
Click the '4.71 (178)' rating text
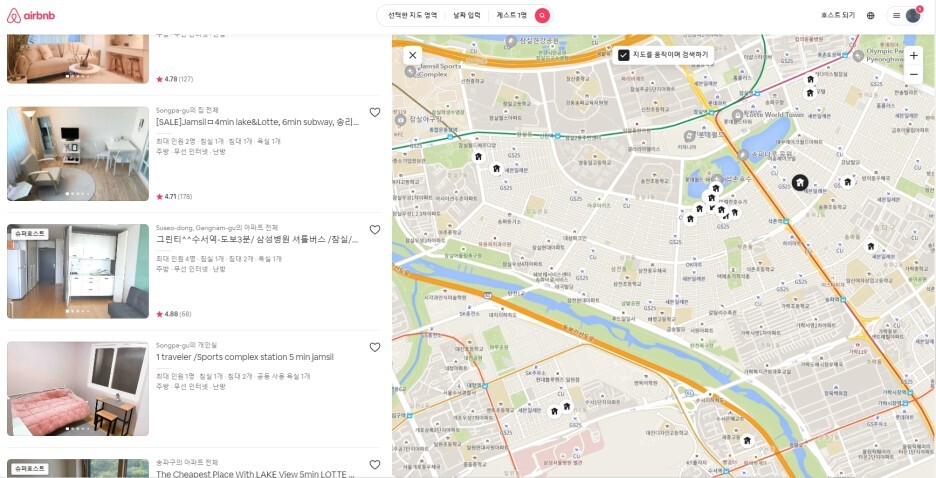click(174, 196)
